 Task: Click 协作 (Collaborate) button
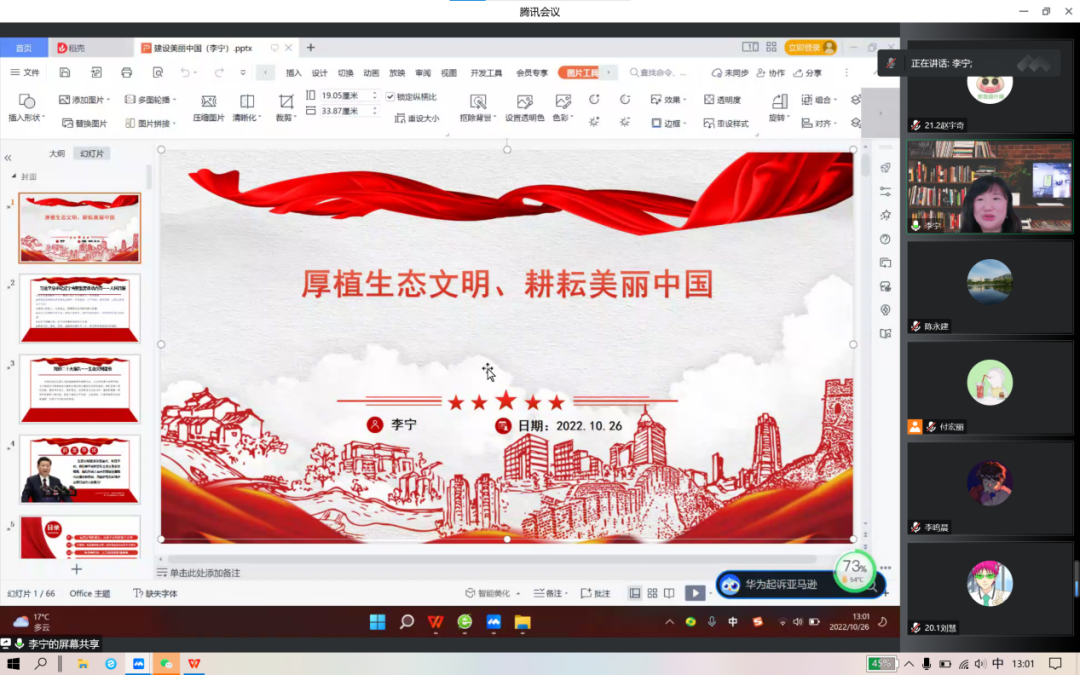tap(771, 72)
